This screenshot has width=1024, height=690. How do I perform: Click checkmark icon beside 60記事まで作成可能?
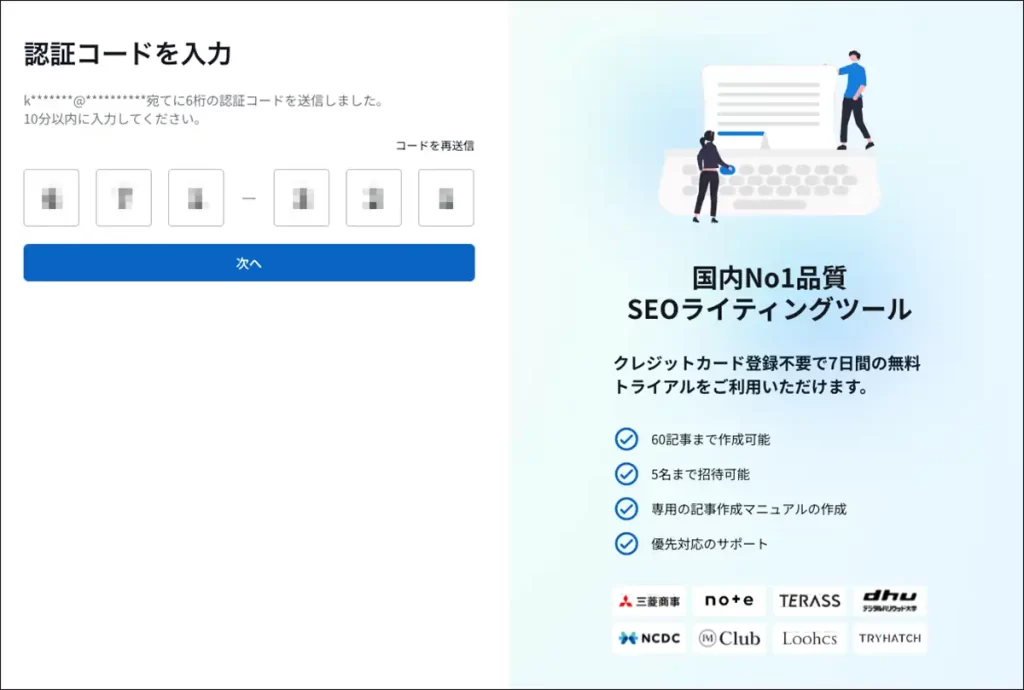626,439
